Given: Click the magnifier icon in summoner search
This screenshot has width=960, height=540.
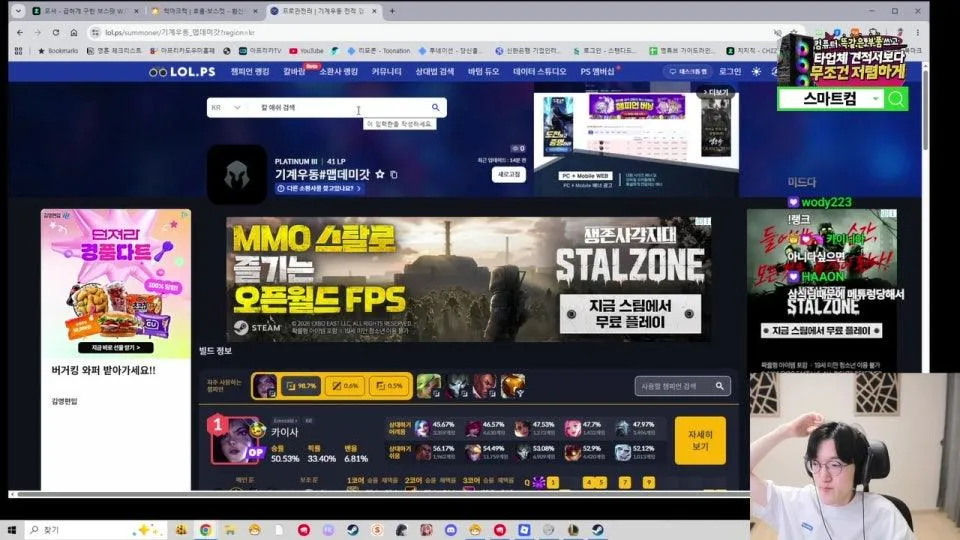Looking at the screenshot, I should [x=436, y=107].
